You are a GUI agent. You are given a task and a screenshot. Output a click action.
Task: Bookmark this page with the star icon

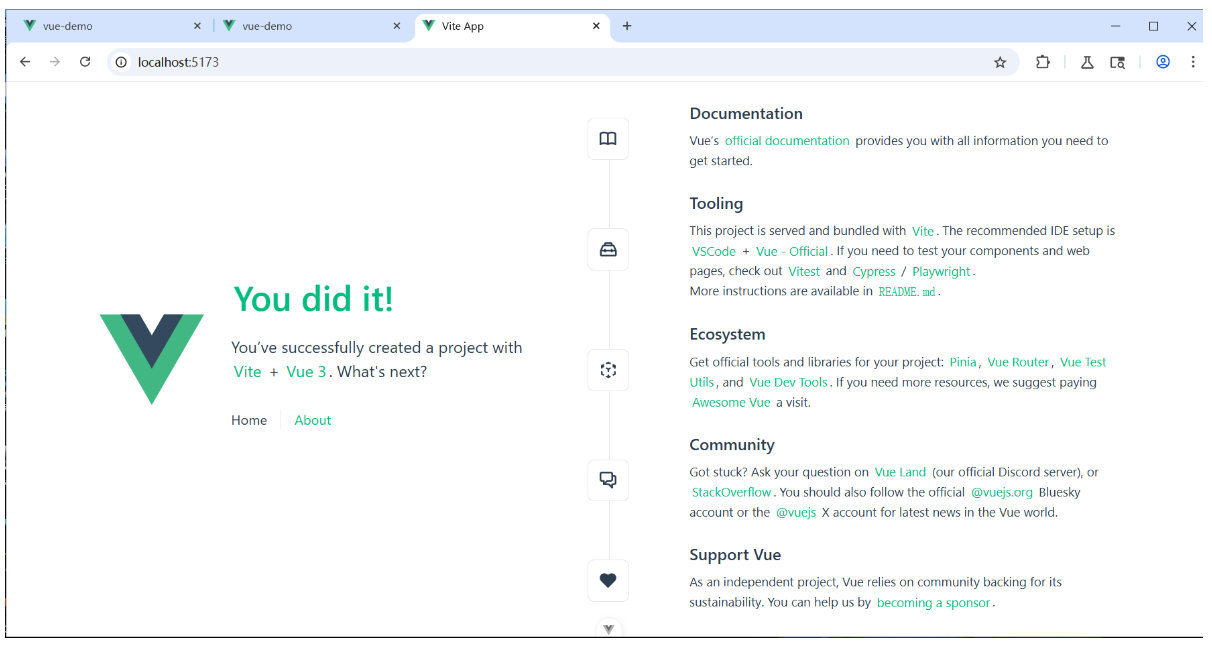pyautogui.click(x=1000, y=62)
